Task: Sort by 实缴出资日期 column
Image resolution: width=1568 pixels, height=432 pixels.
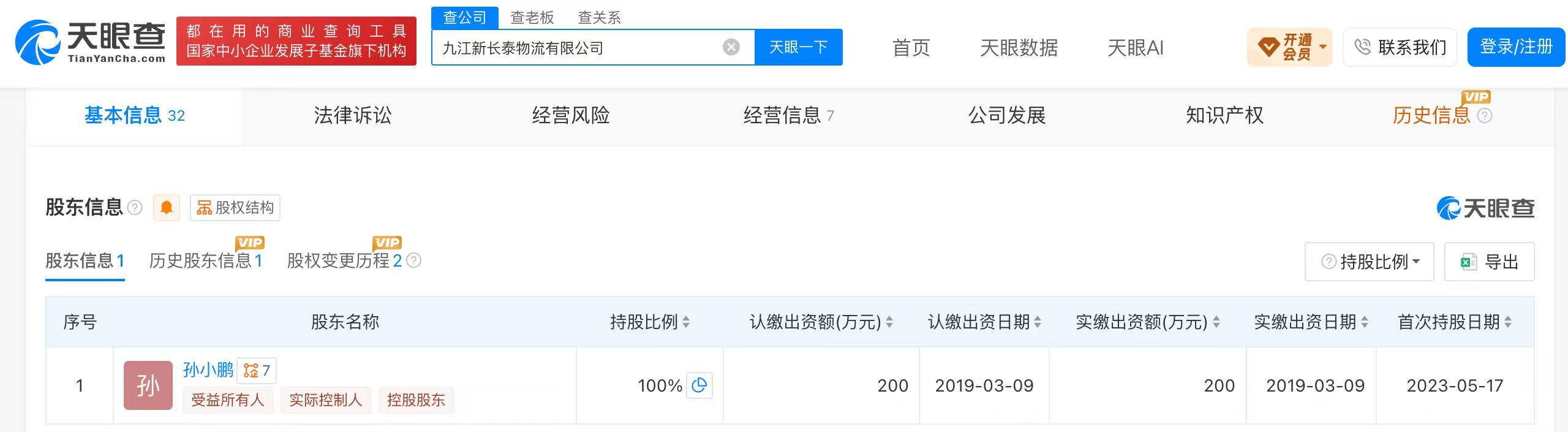Action: [1365, 322]
